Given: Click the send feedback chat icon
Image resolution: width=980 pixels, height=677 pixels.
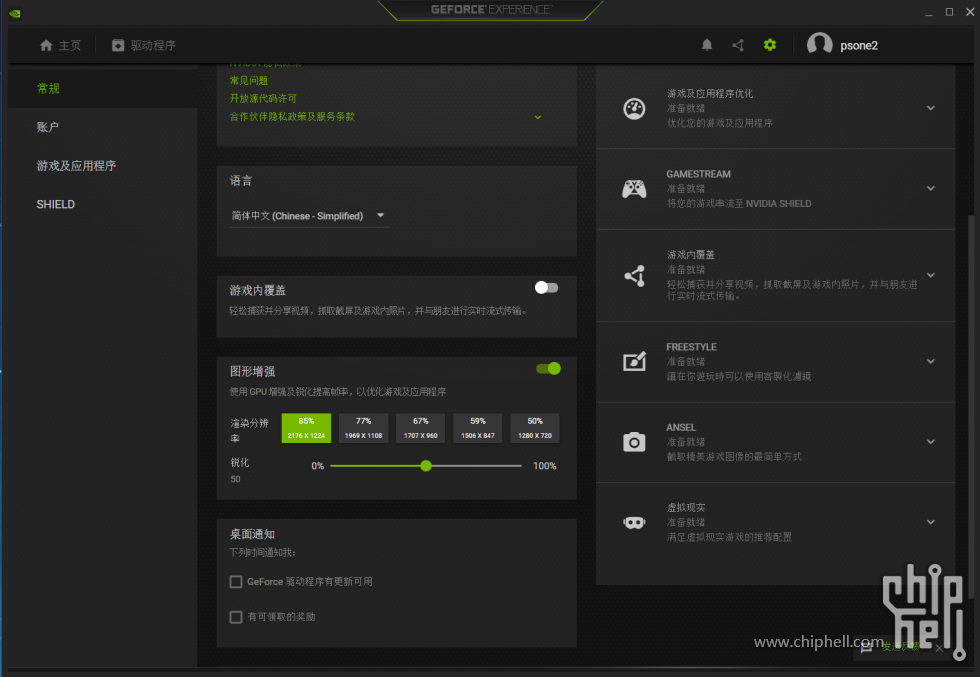Looking at the screenshot, I should coord(866,647).
